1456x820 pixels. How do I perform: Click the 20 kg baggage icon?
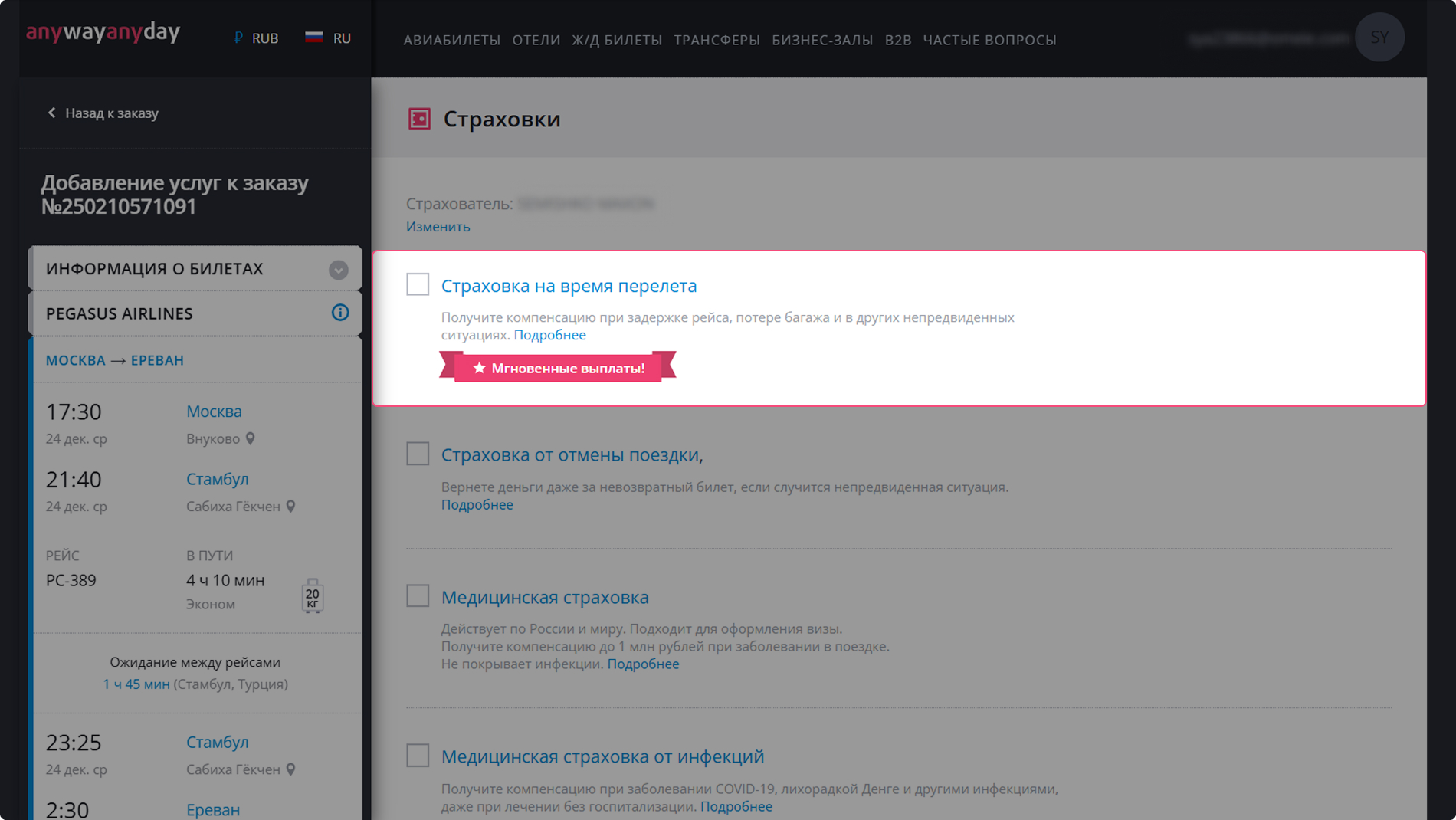(x=312, y=596)
